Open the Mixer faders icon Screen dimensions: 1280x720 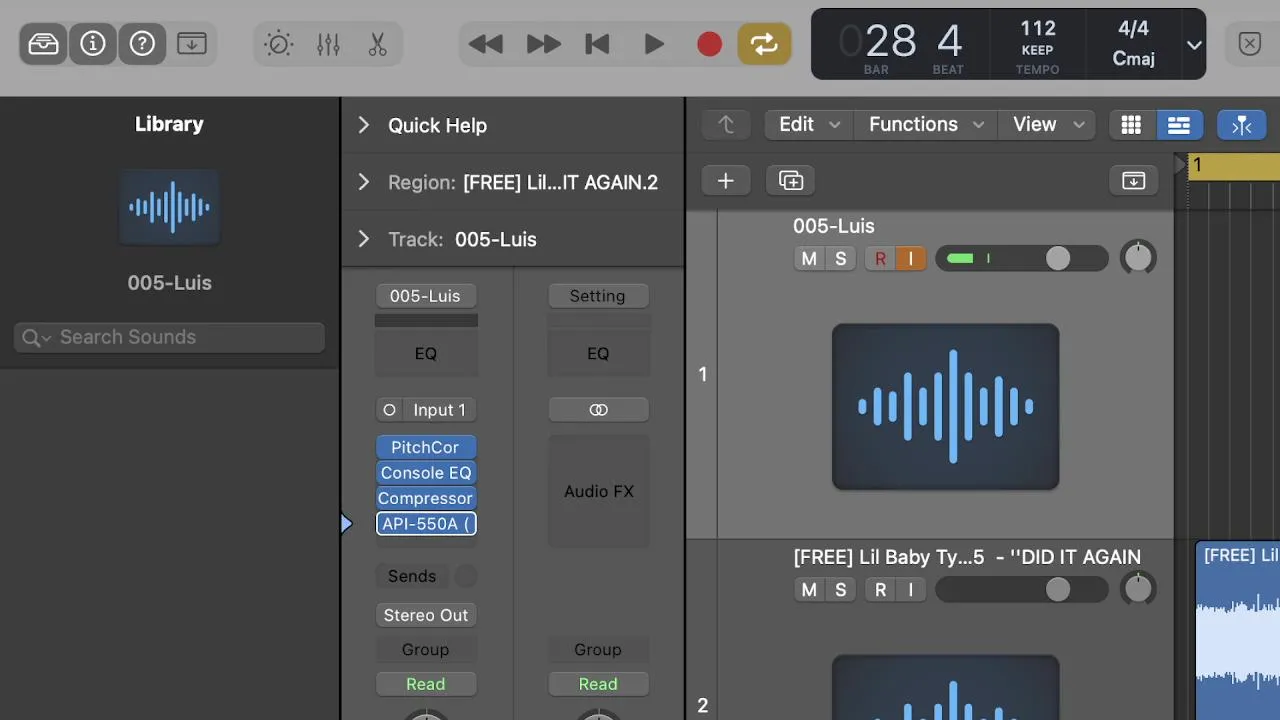point(328,44)
